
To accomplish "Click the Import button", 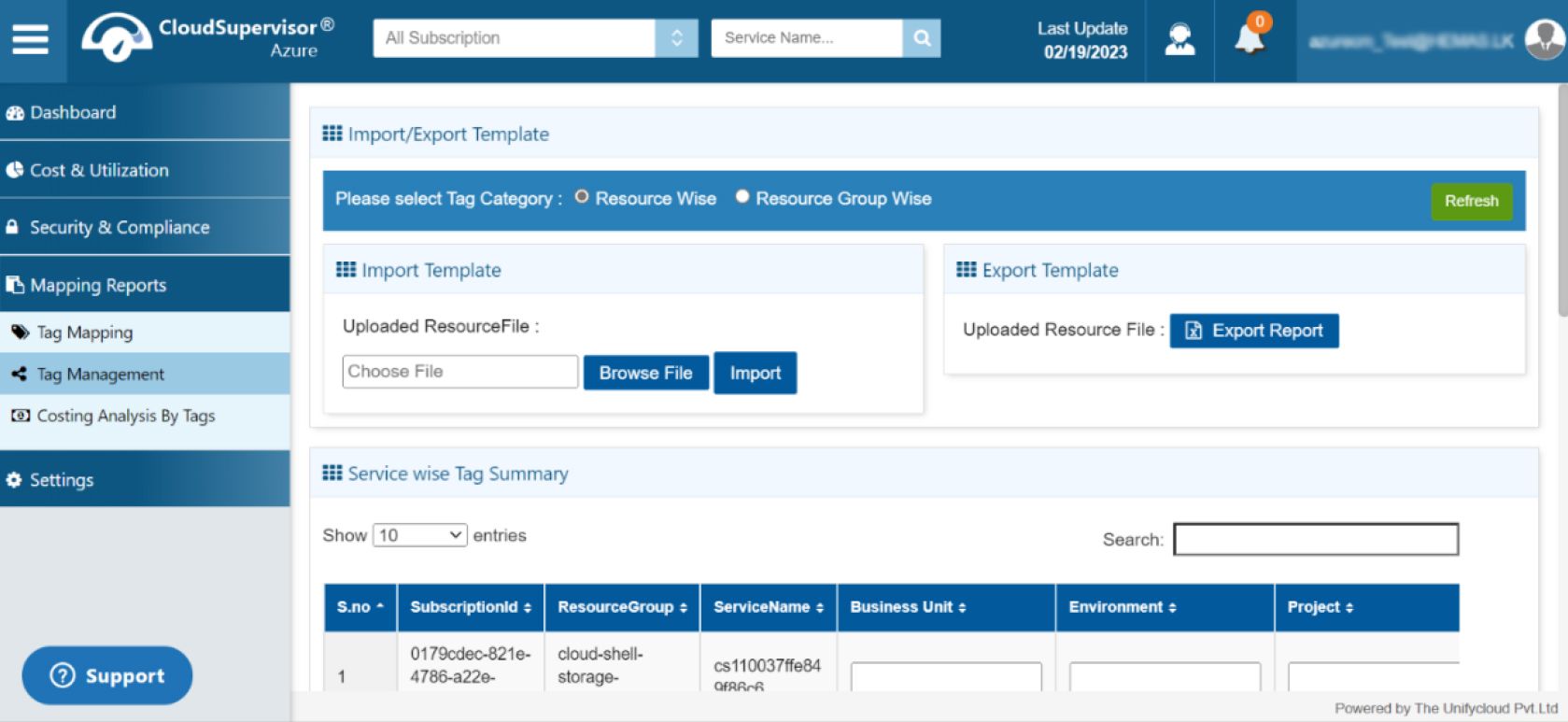I will click(x=756, y=373).
